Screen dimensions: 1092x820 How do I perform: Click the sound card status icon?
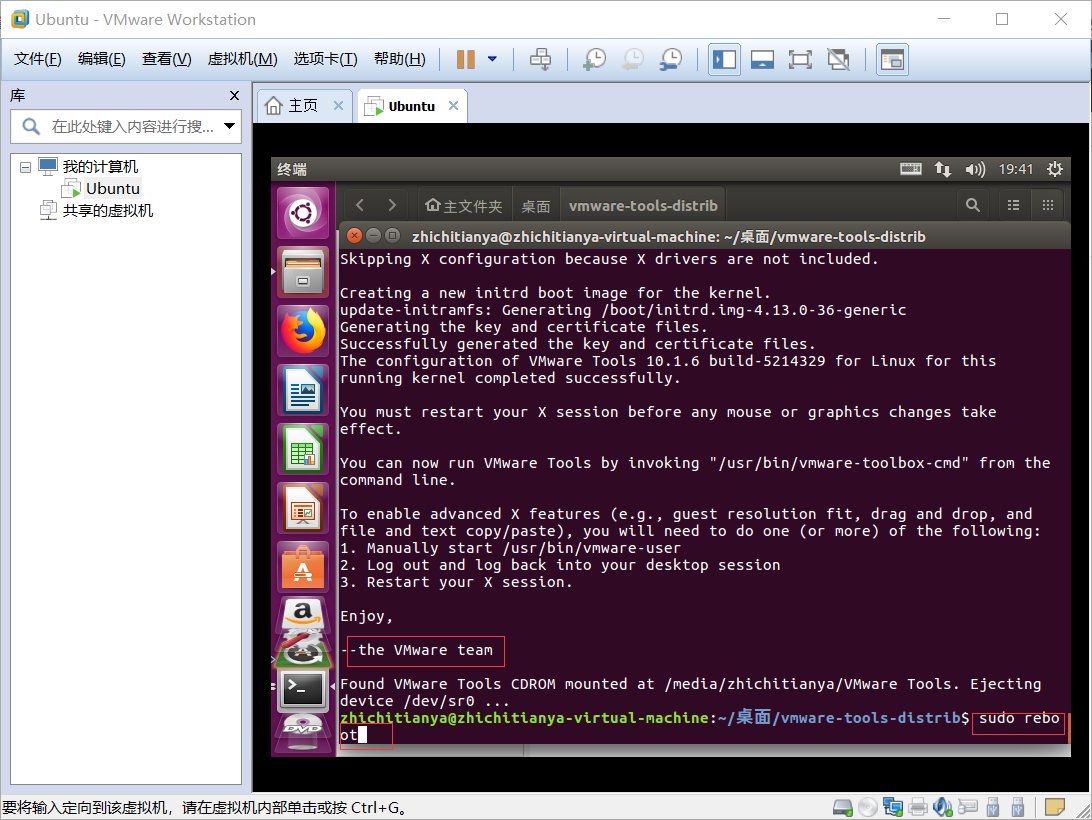(942, 807)
